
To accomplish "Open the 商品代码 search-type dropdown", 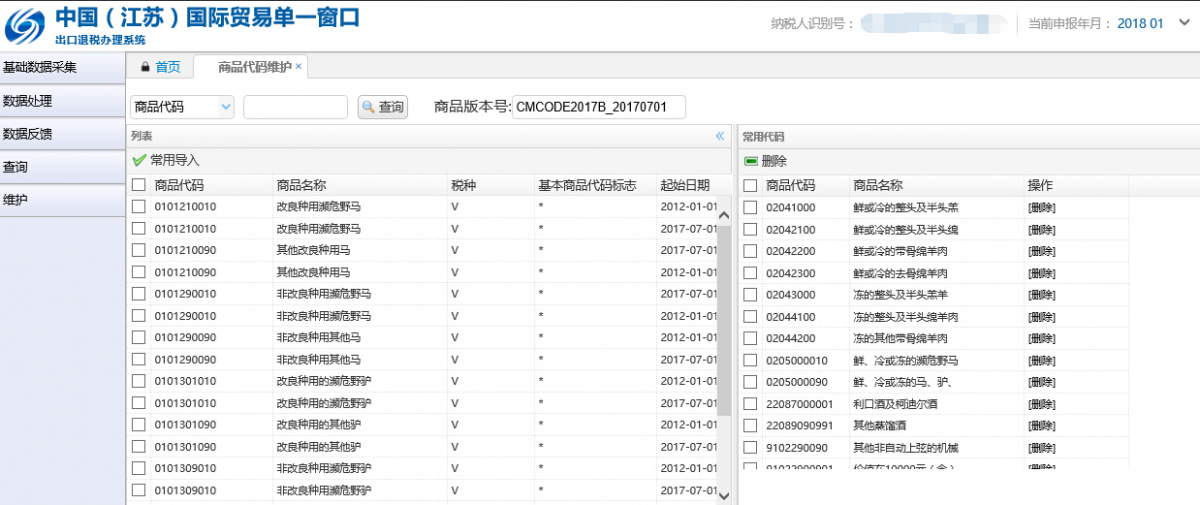I will [x=225, y=107].
